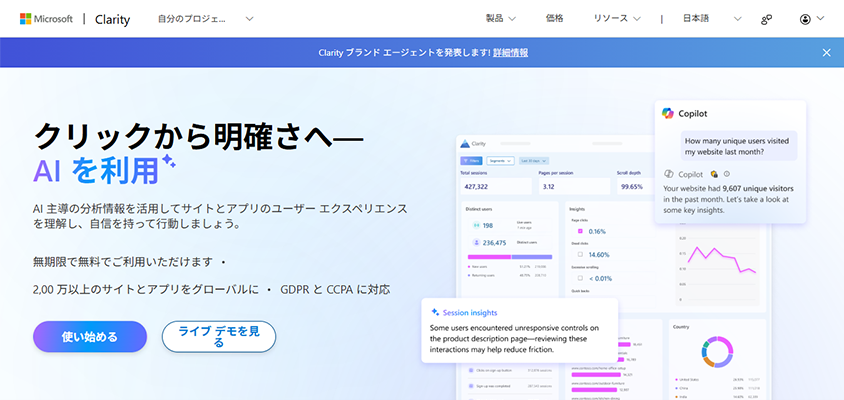Click the Session insights sparkle icon

click(x=435, y=312)
